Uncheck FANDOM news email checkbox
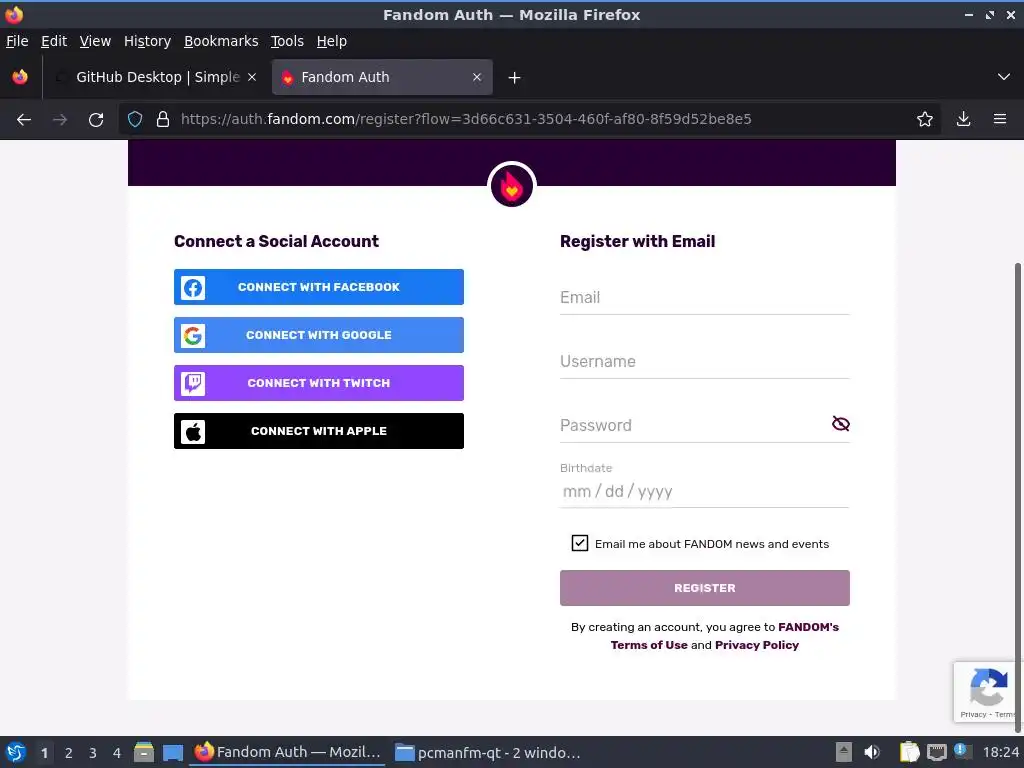The height and width of the screenshot is (768, 1024). click(x=579, y=543)
